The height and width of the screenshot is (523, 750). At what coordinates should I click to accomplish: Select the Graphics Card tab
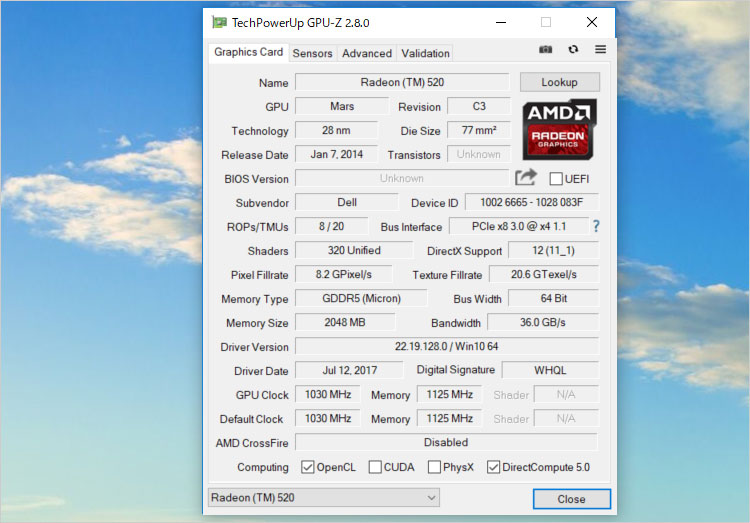(x=248, y=52)
